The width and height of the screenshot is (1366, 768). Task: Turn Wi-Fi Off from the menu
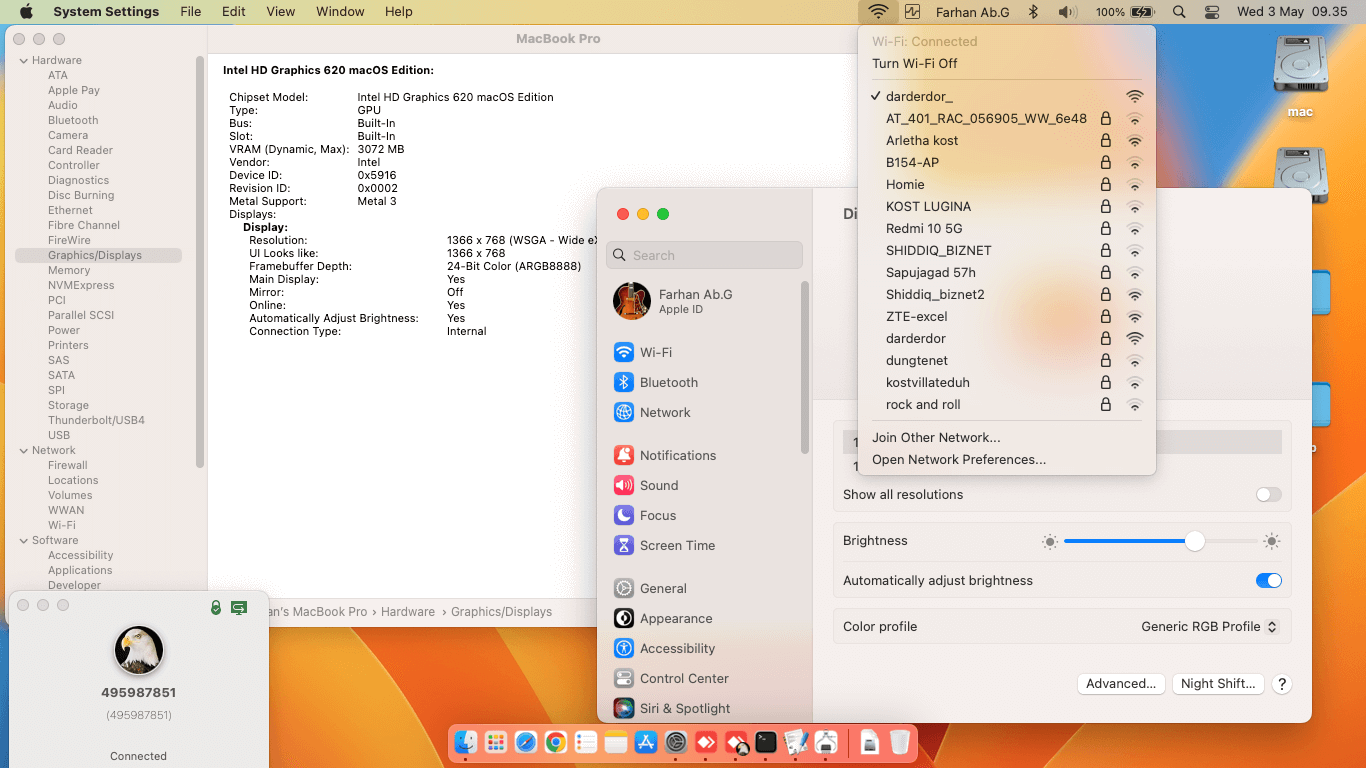[x=914, y=63]
